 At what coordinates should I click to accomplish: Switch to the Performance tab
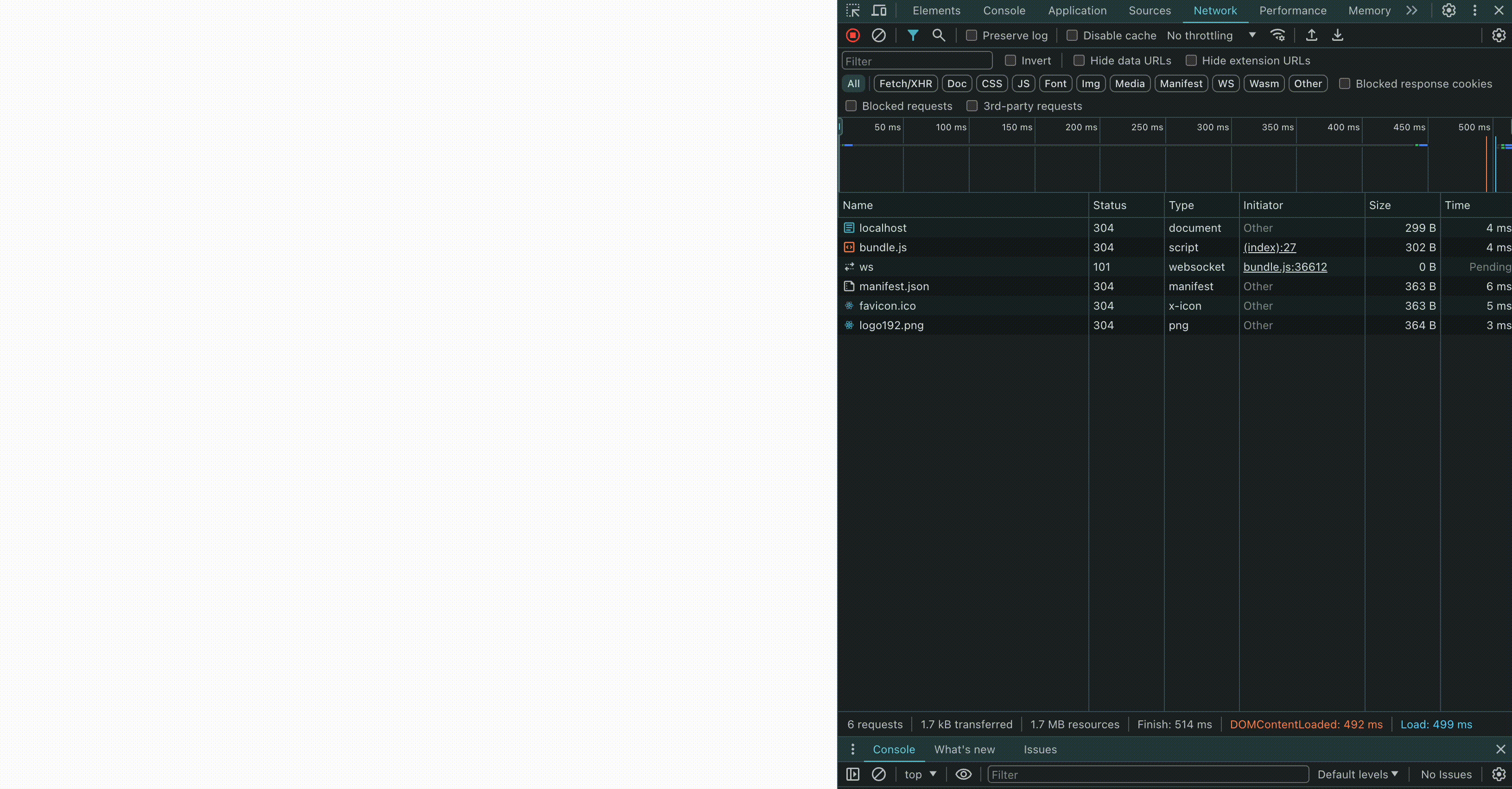click(x=1292, y=11)
